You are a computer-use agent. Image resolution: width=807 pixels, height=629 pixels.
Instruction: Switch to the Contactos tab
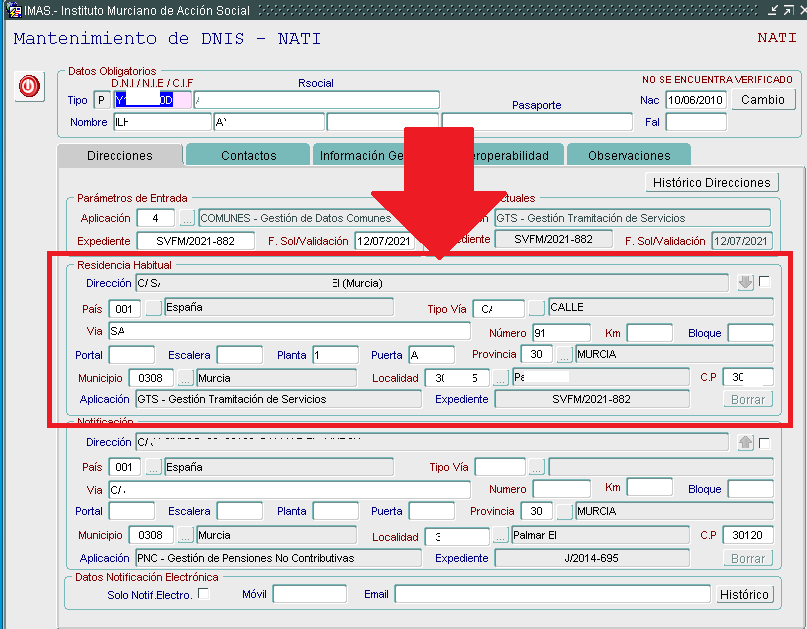(248, 155)
